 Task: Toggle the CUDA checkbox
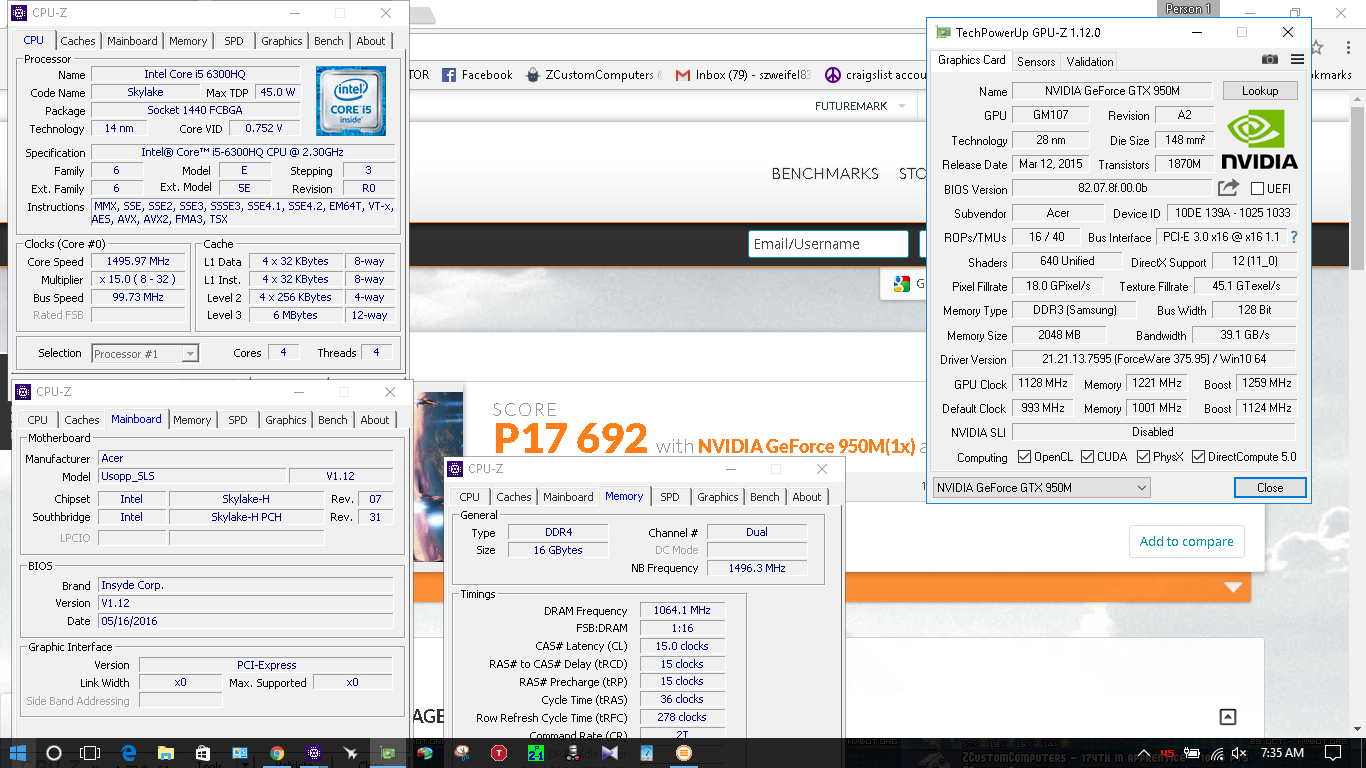1087,457
